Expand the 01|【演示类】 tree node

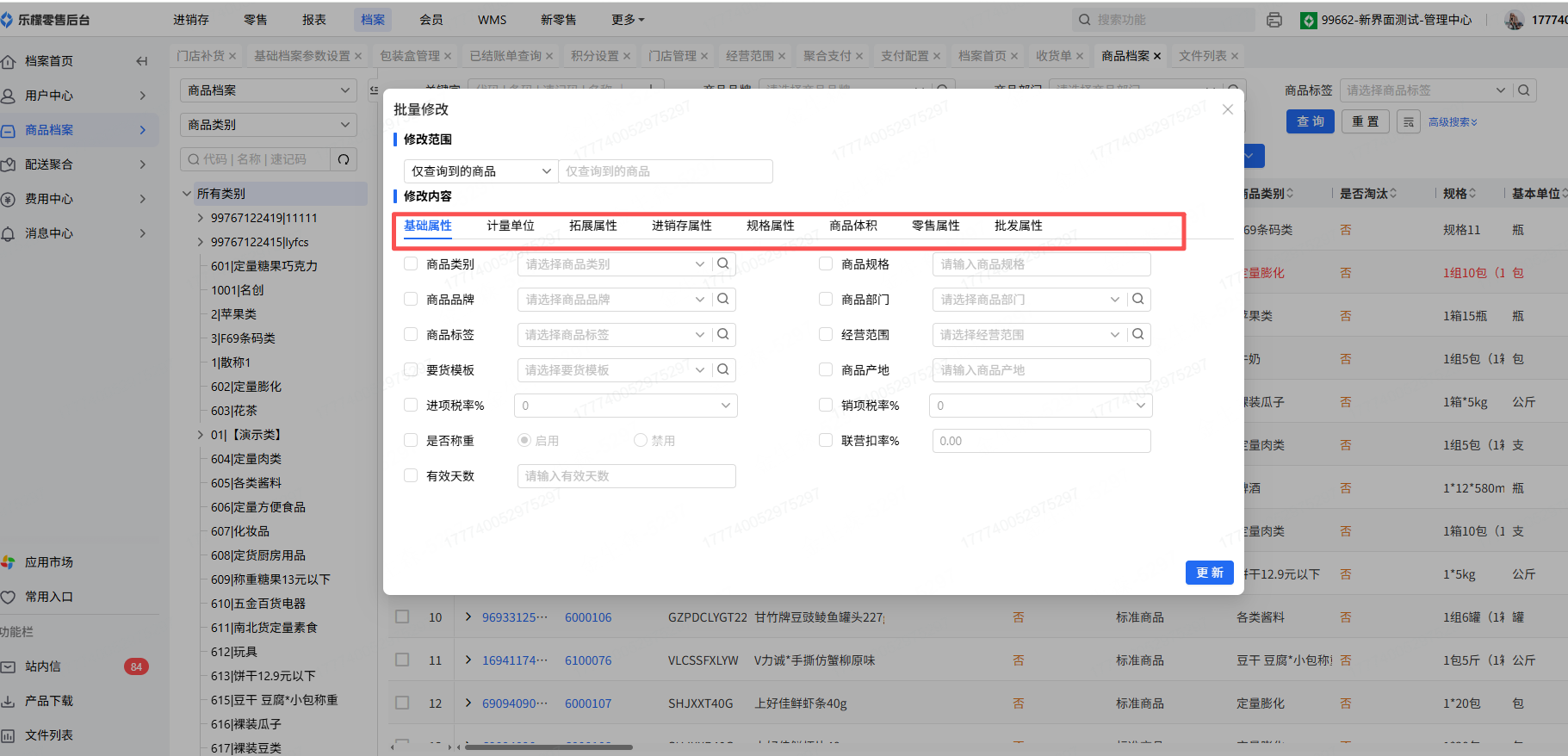(x=201, y=435)
